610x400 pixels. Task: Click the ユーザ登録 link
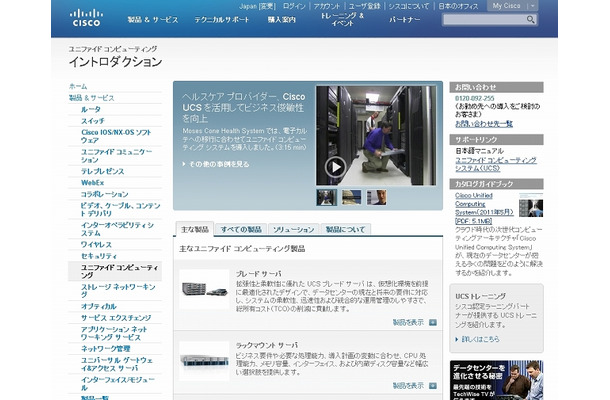364,6
